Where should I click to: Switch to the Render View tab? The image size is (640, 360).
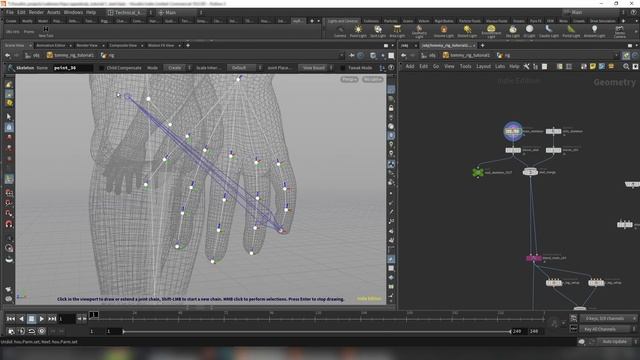click(x=87, y=45)
